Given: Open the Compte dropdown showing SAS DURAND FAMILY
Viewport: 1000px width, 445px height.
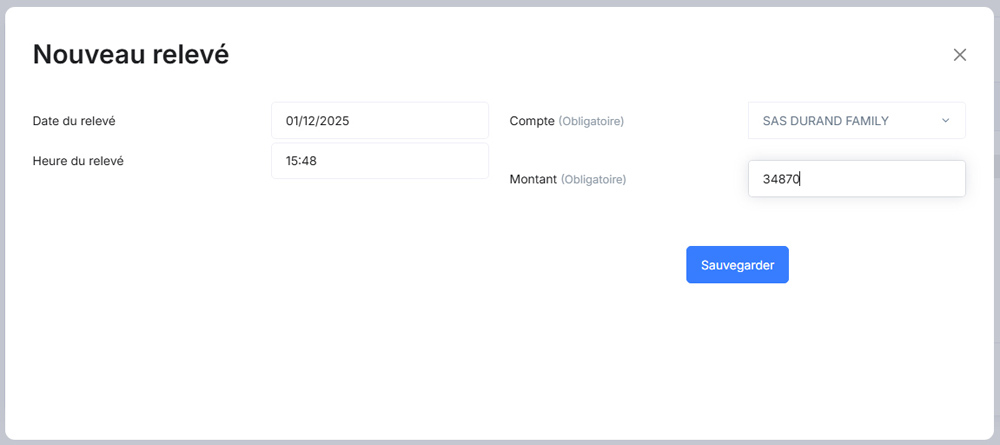Looking at the screenshot, I should [857, 120].
